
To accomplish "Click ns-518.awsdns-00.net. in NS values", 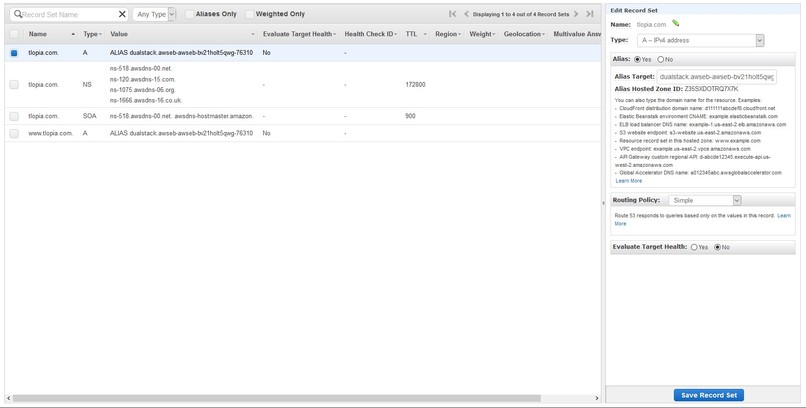I will tap(141, 68).
